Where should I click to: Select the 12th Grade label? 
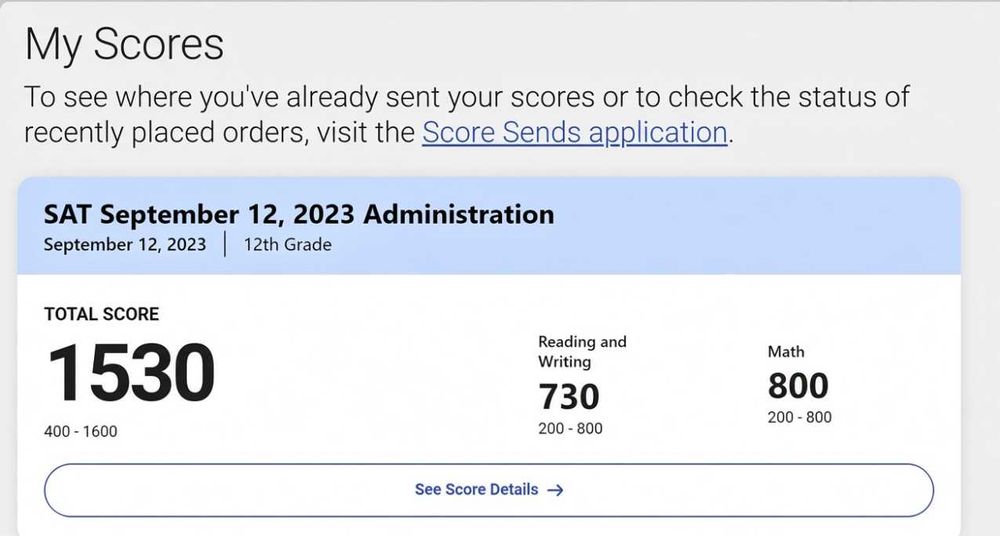pyautogui.click(x=288, y=245)
